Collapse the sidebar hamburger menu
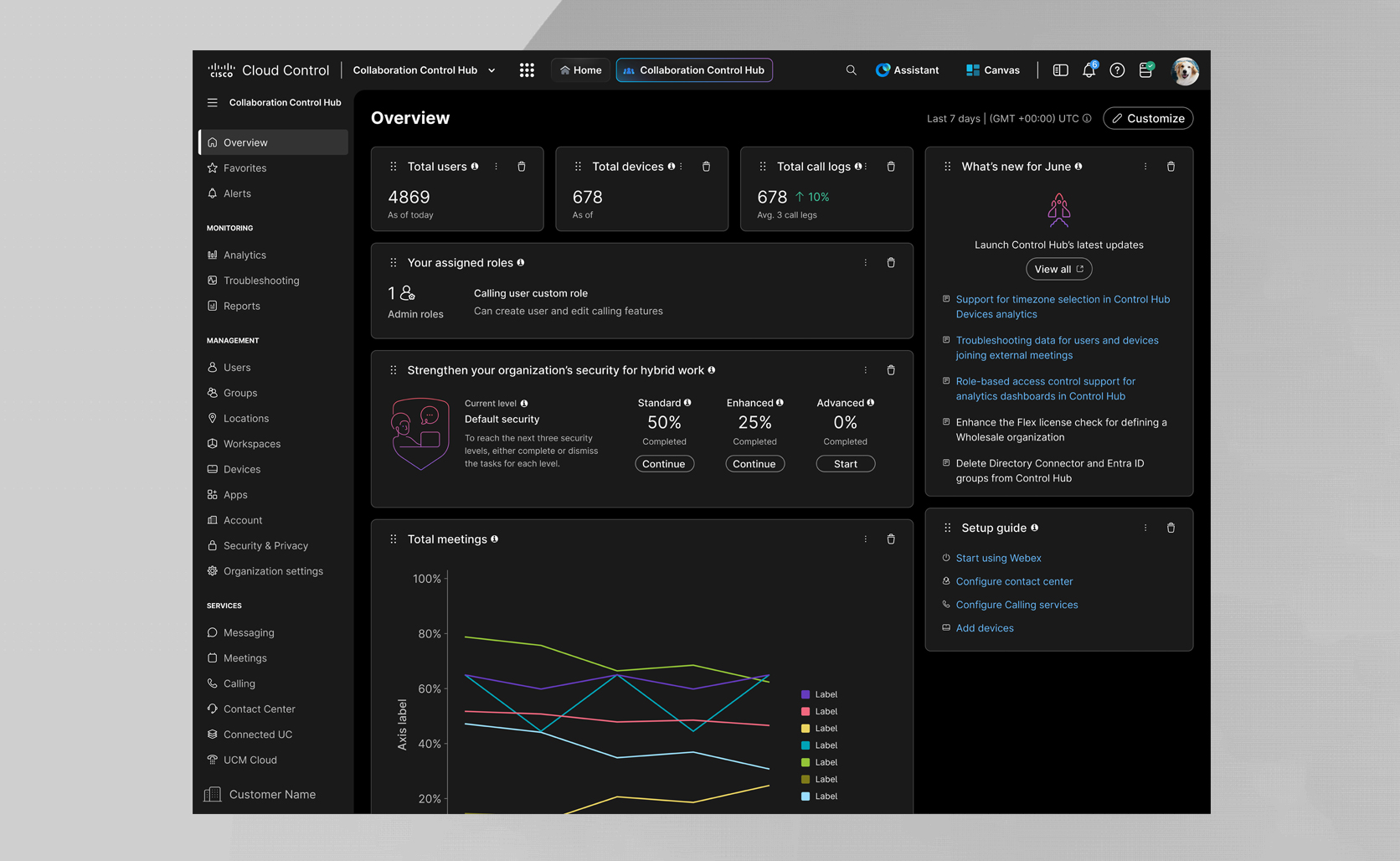The width and height of the screenshot is (1400, 861). (x=212, y=102)
